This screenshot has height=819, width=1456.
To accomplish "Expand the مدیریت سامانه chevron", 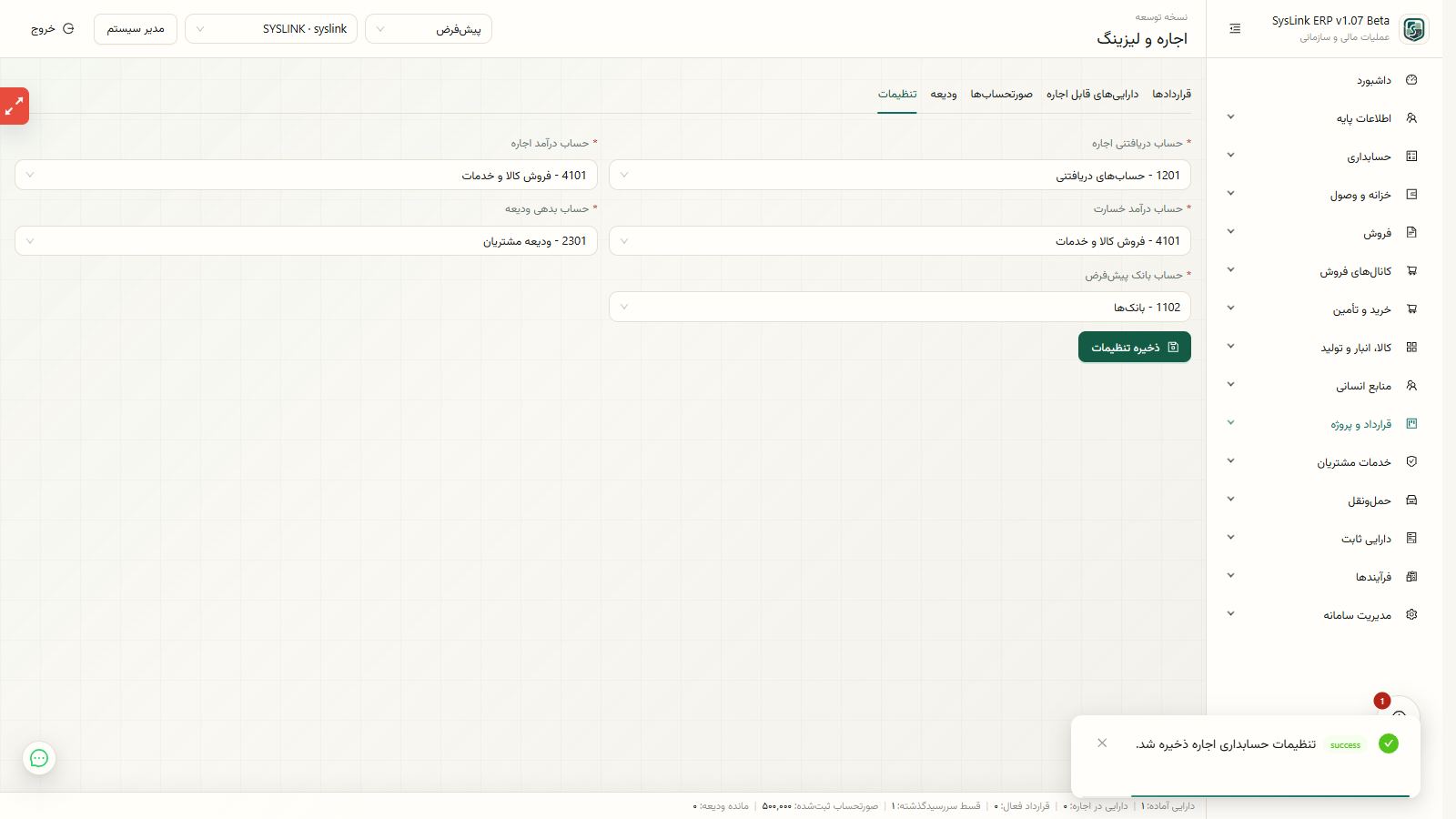I will click(1230, 614).
